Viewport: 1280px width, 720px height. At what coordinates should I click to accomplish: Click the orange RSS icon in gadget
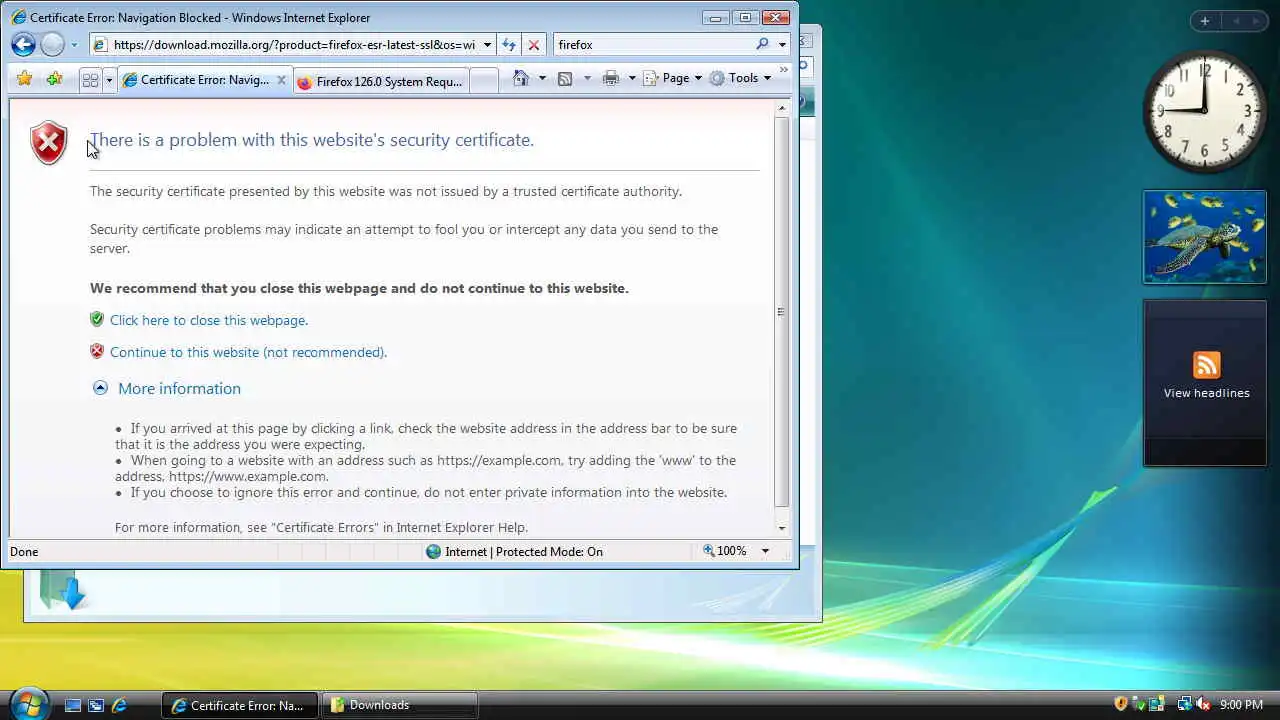pos(1206,365)
